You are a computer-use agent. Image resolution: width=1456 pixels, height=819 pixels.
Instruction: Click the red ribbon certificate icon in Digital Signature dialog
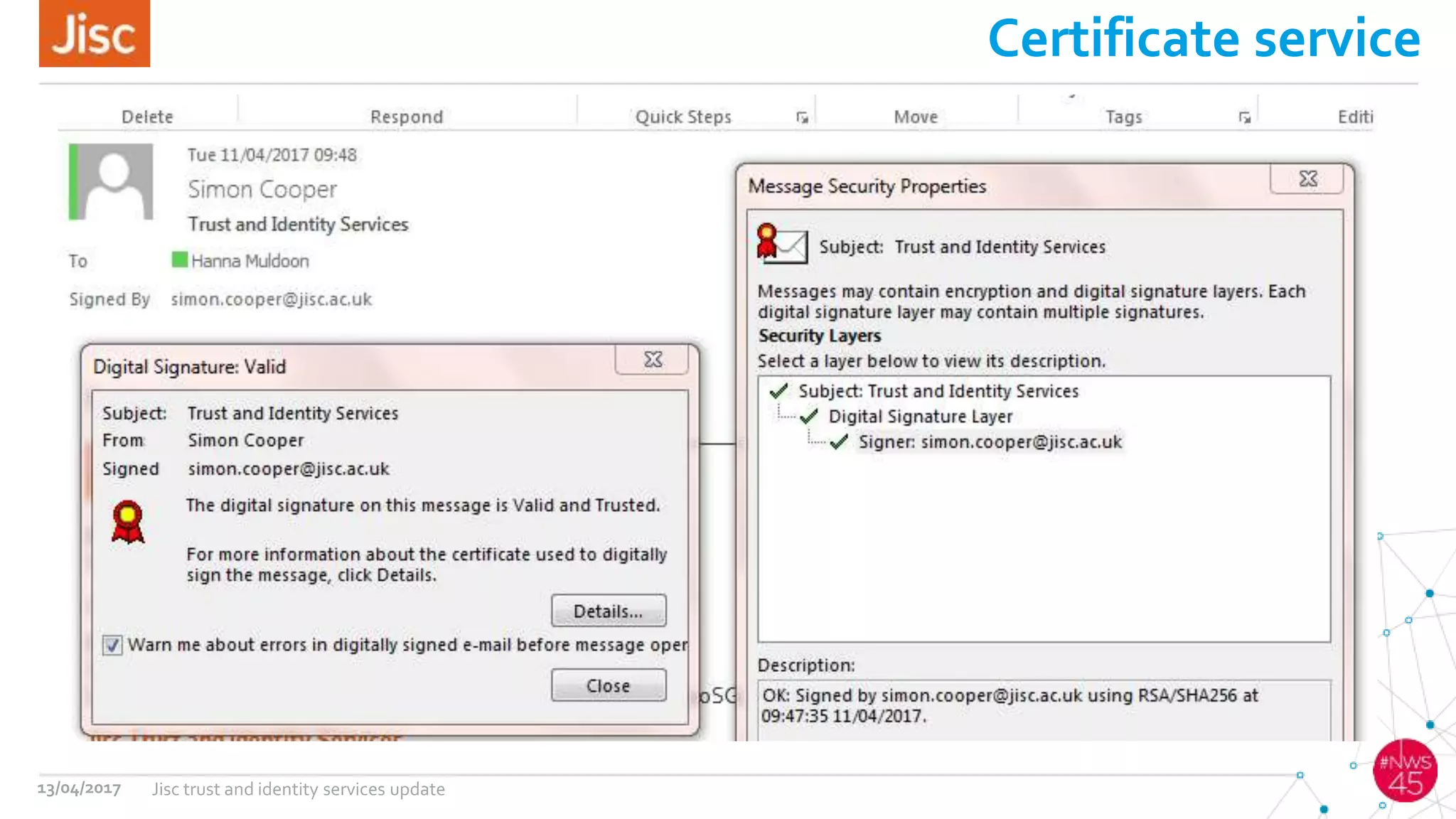tap(128, 523)
